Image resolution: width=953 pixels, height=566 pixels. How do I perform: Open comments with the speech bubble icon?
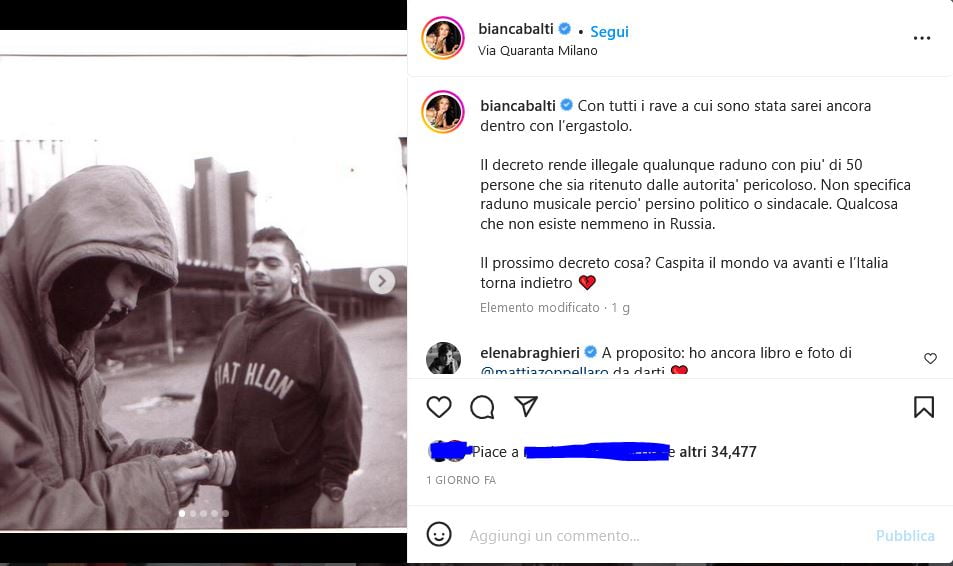coord(482,407)
